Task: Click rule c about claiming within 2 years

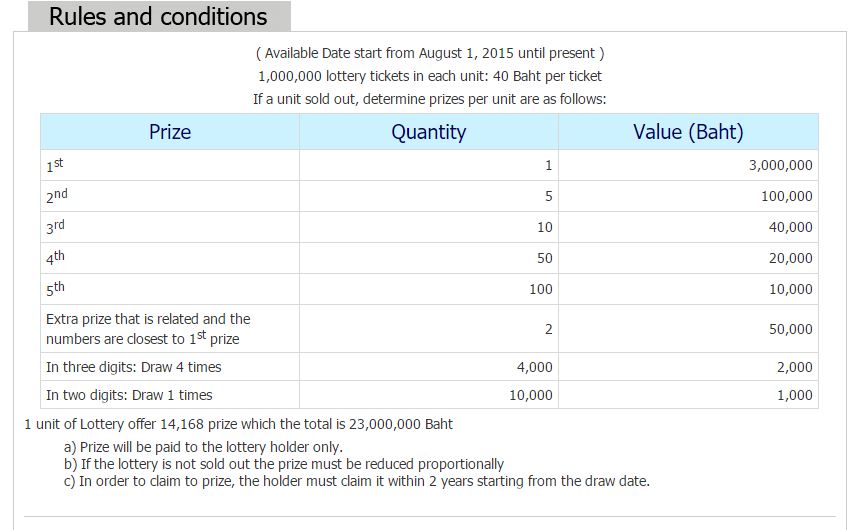Action: tap(357, 481)
